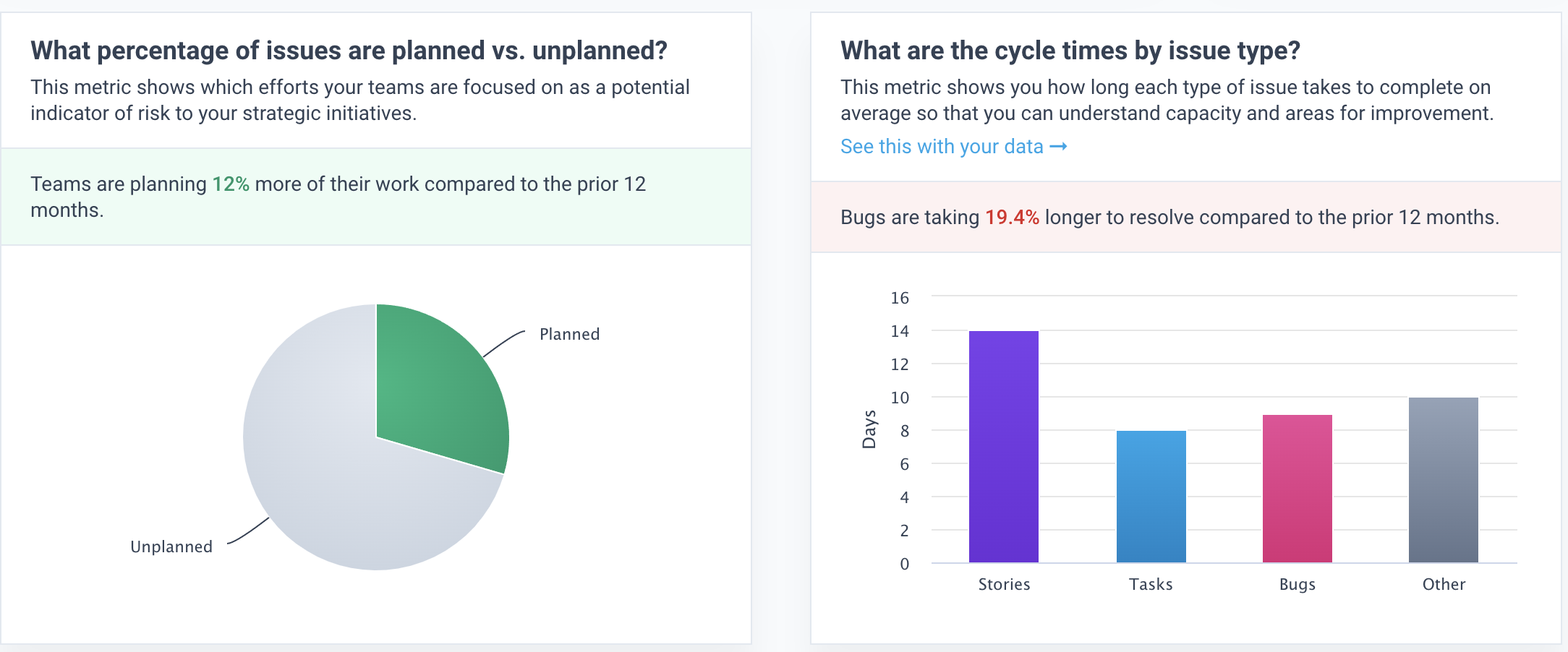Click the planned vs. unplanned question heading
Image resolution: width=1568 pixels, height=652 pixels.
pyautogui.click(x=349, y=50)
